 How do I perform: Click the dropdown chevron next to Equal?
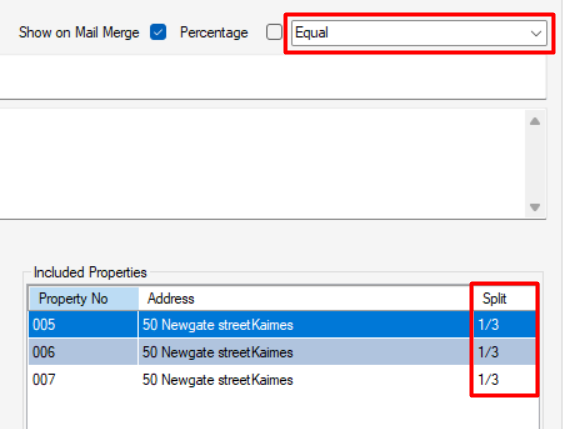tap(536, 33)
